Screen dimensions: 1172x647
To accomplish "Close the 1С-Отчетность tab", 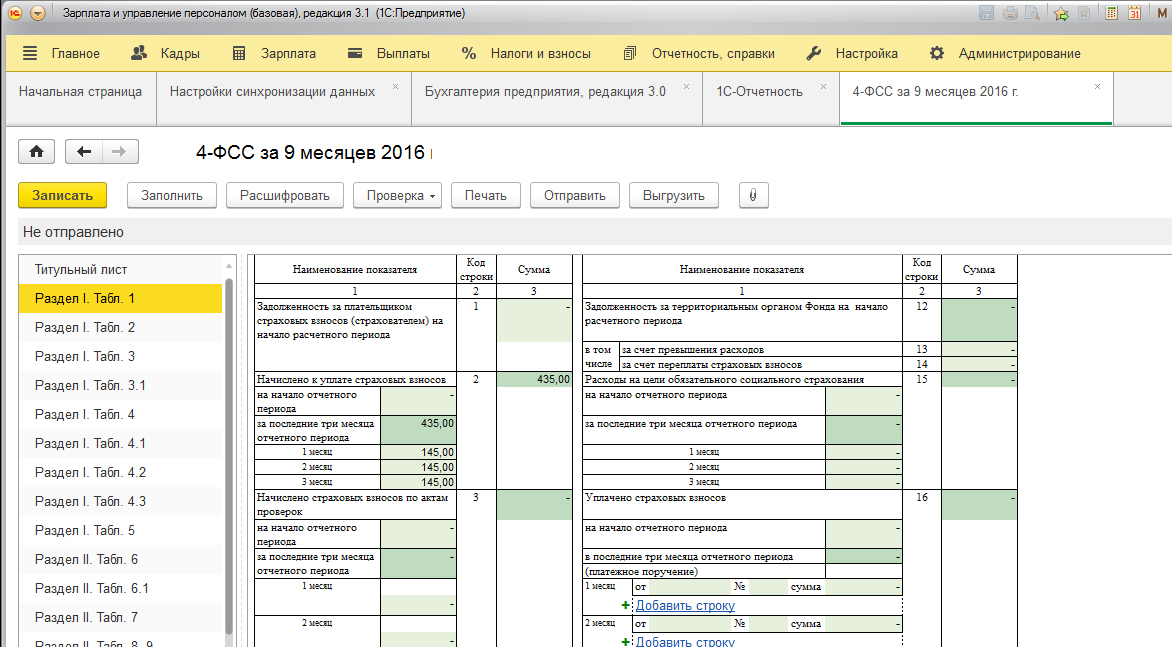I will click(x=823, y=87).
